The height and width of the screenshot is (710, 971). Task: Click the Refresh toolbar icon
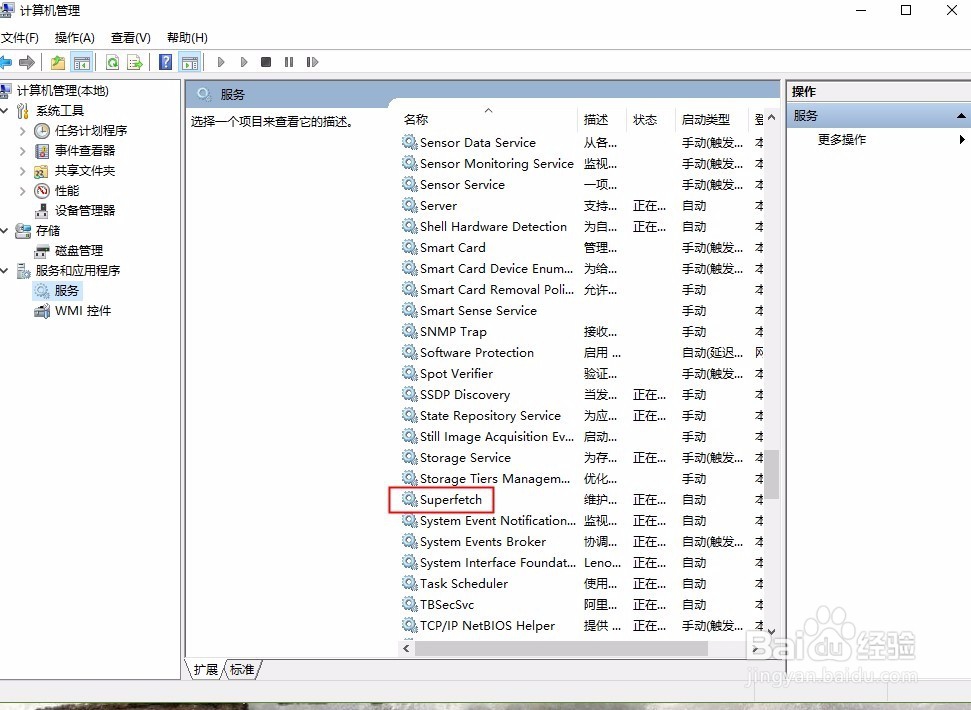tap(111, 61)
